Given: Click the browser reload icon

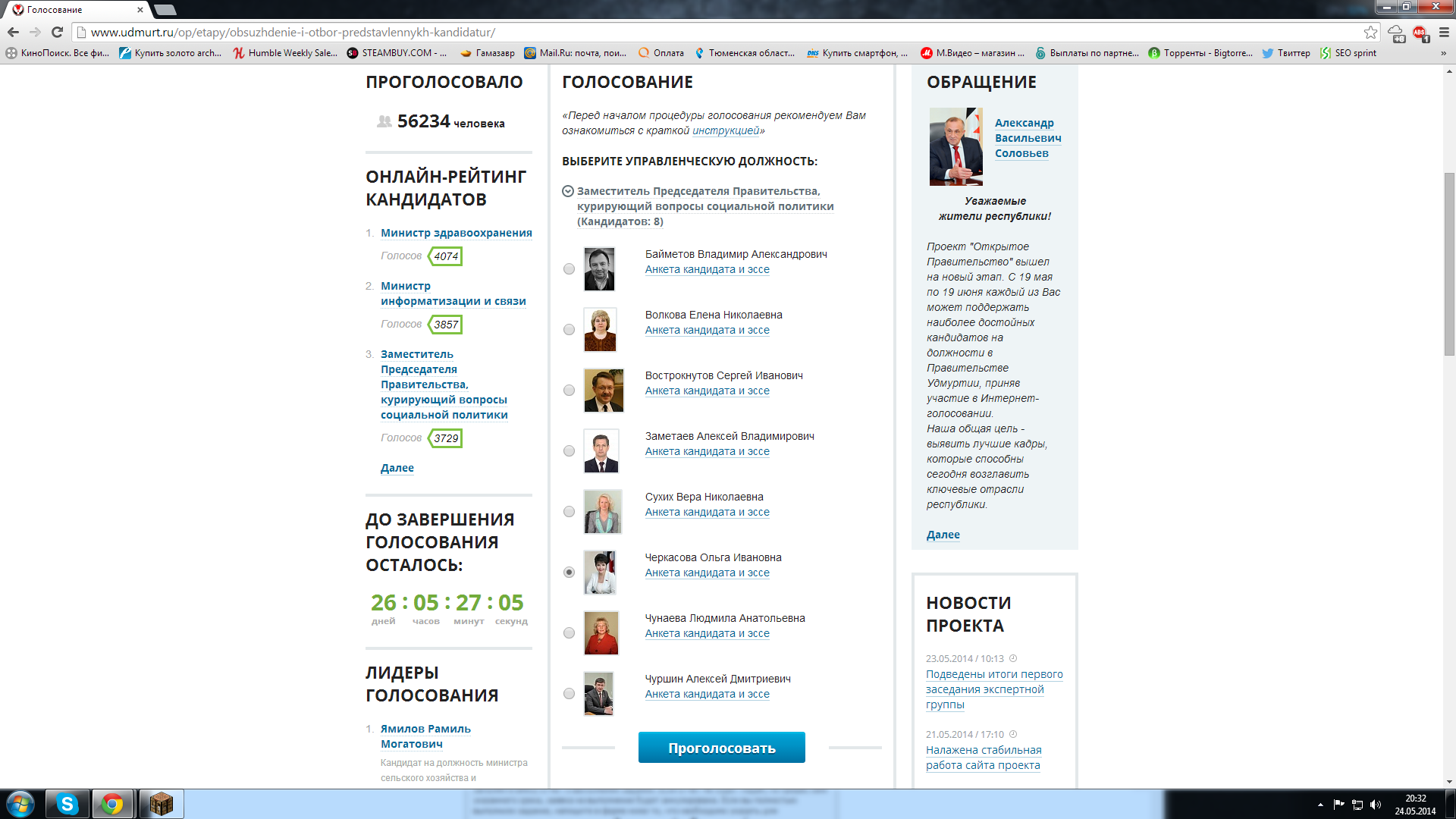Looking at the screenshot, I should [57, 32].
